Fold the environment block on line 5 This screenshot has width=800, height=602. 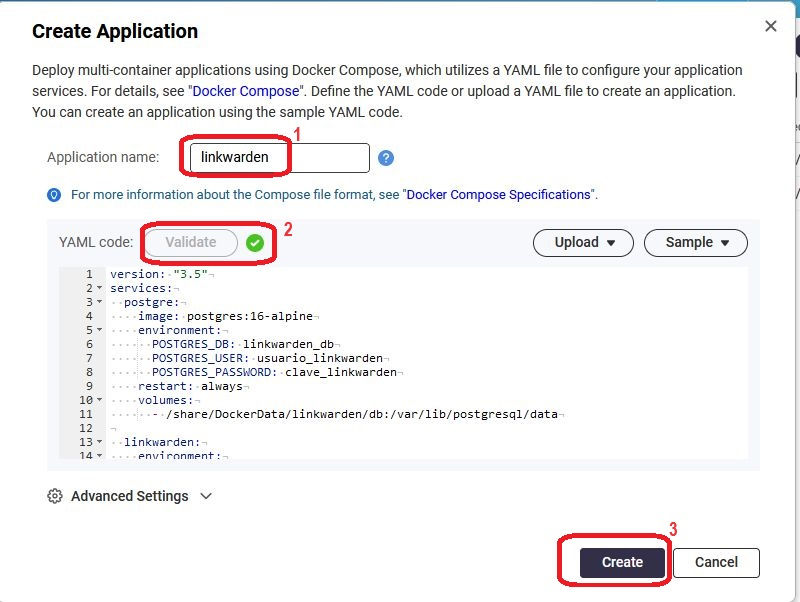(x=99, y=330)
